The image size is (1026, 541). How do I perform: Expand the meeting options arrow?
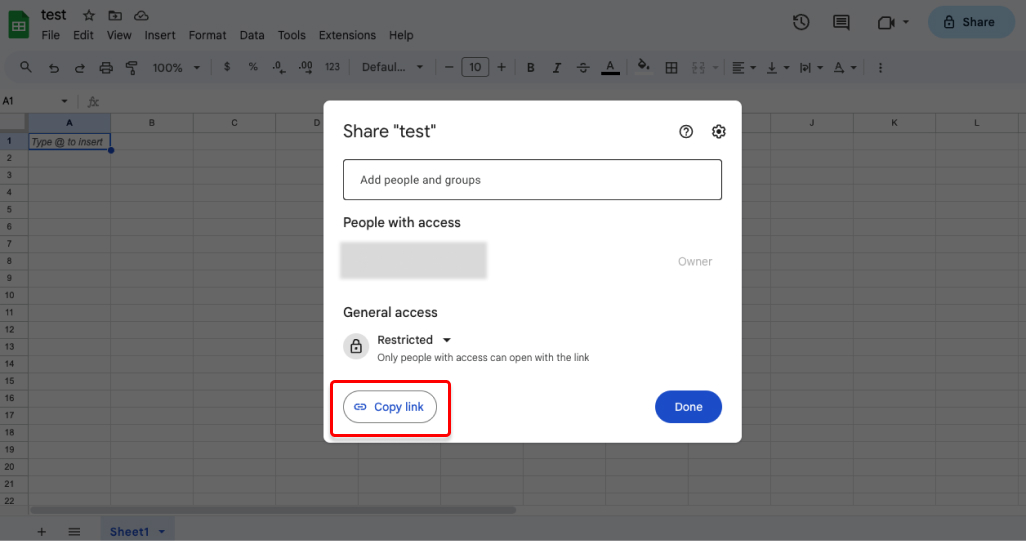click(x=906, y=22)
